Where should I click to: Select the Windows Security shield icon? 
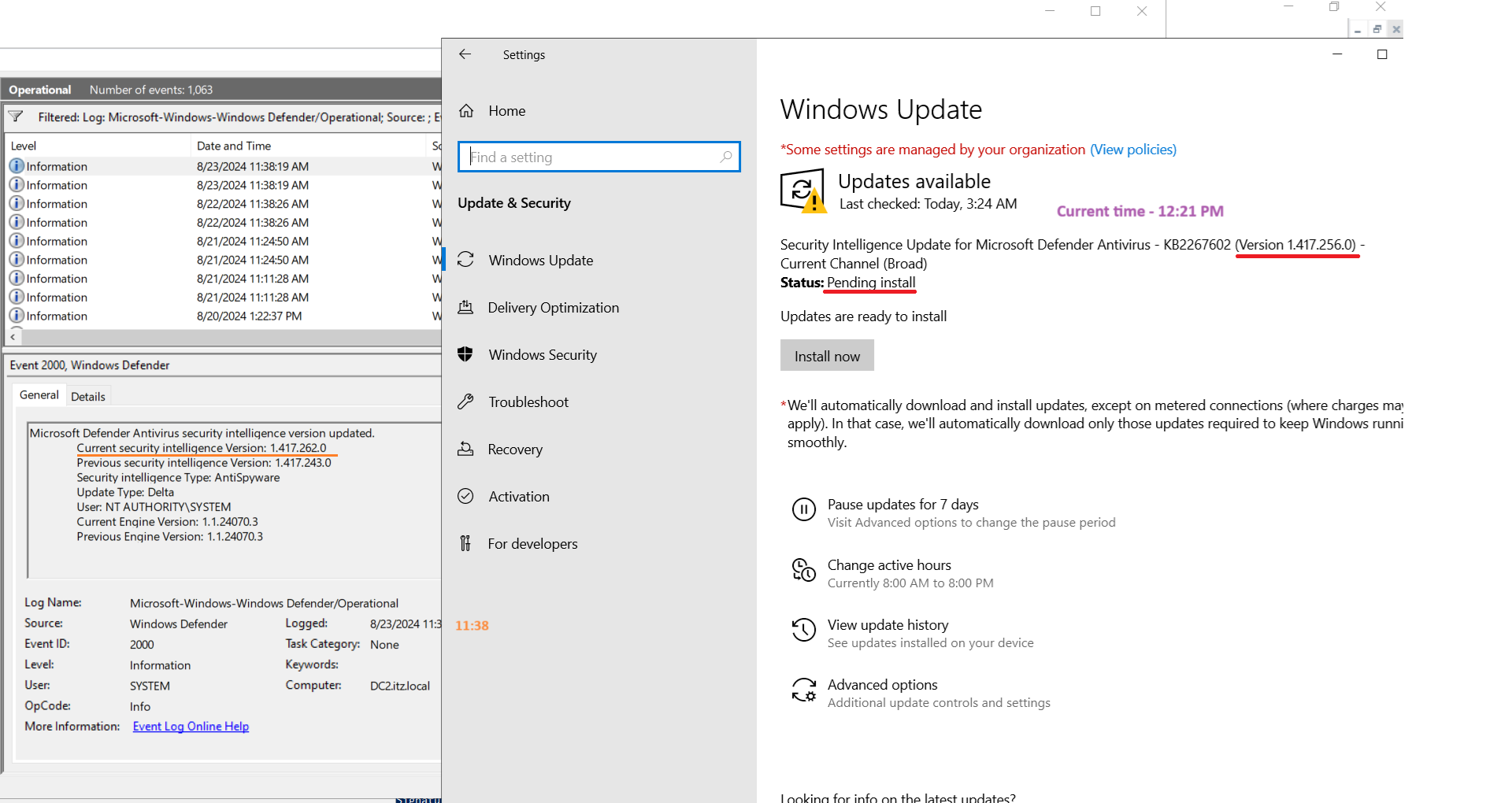(x=465, y=354)
